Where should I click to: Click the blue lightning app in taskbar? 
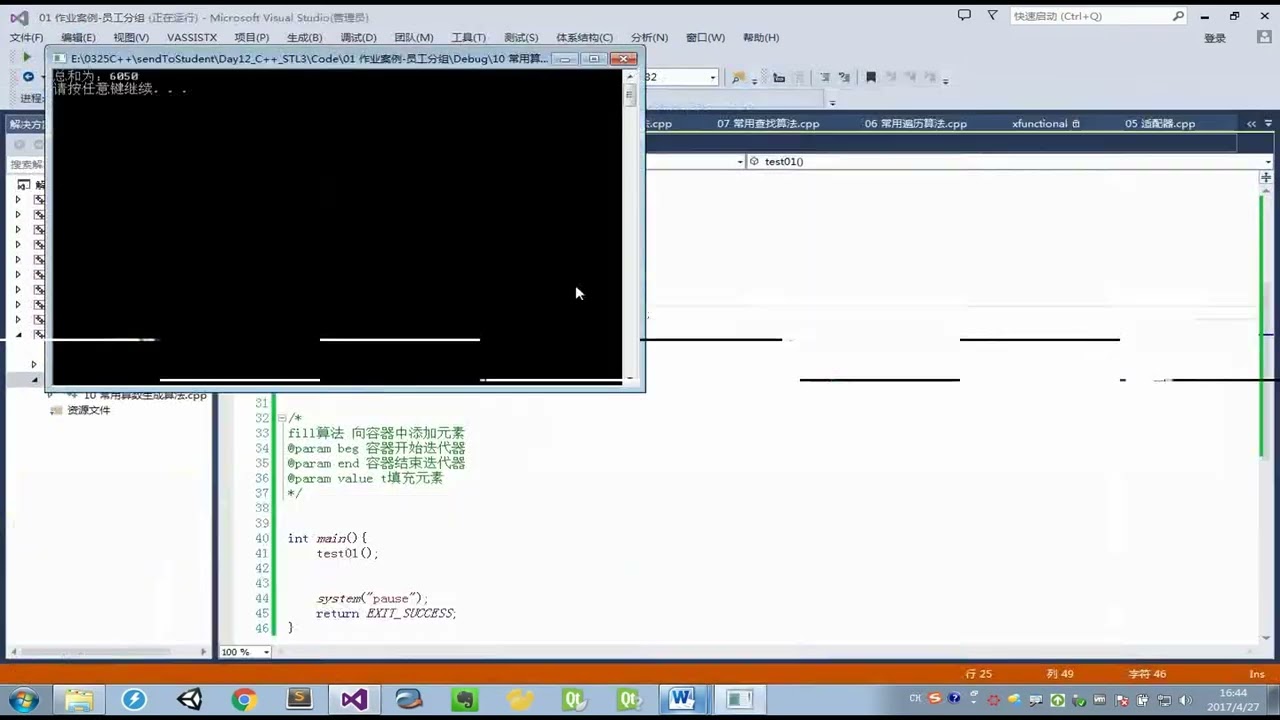click(134, 699)
